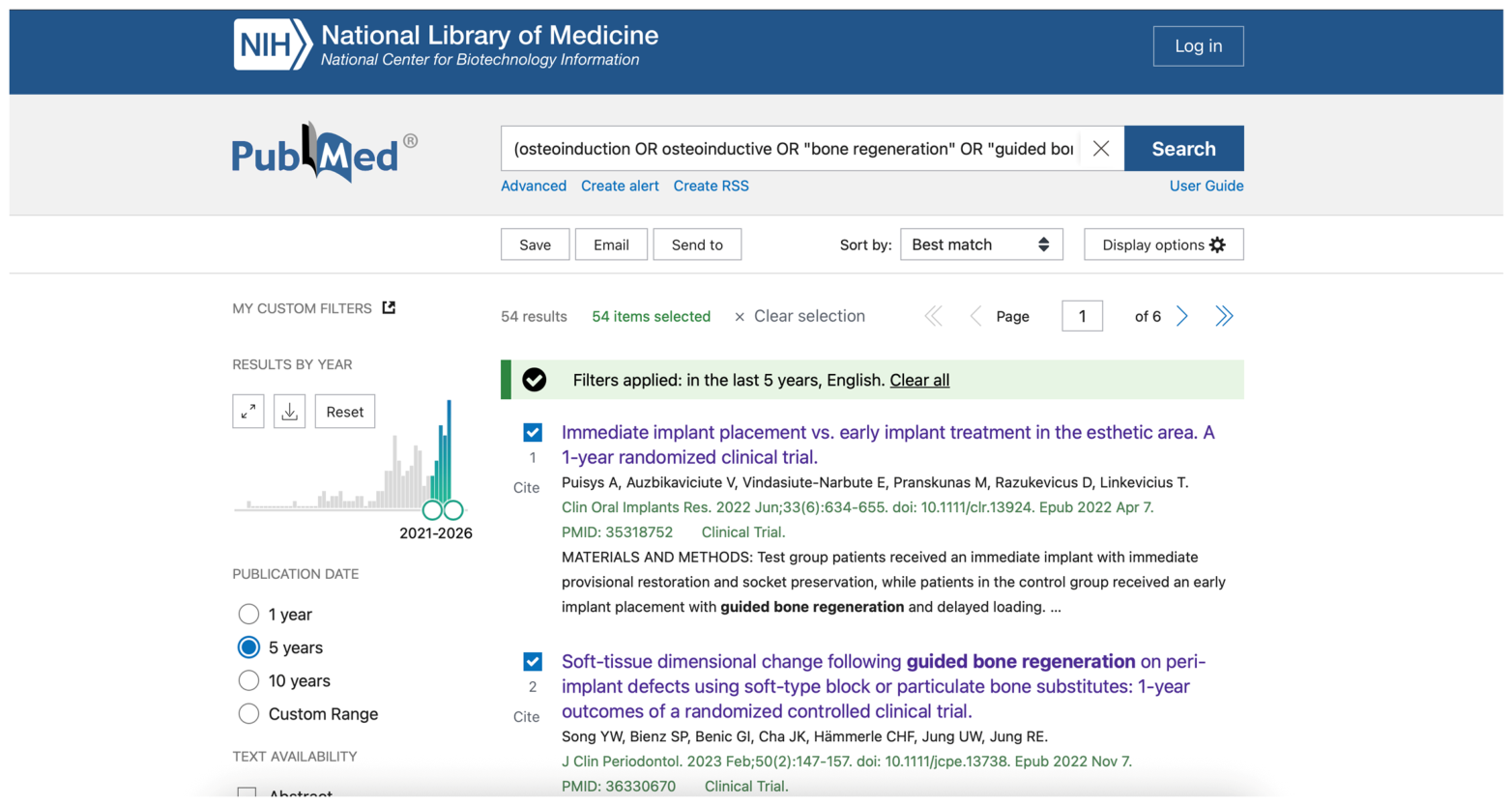
Task: Choose the 10 years date filter
Action: (x=248, y=680)
